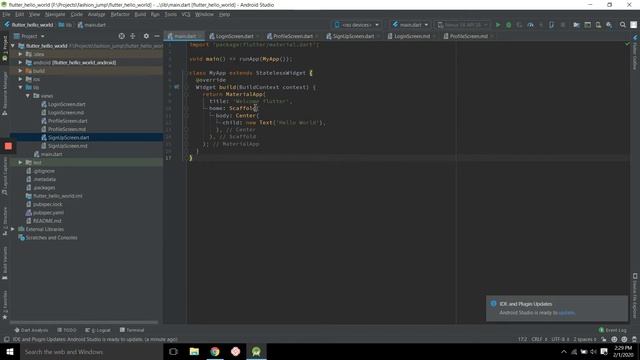Open File Explorer from taskbar

point(194,351)
